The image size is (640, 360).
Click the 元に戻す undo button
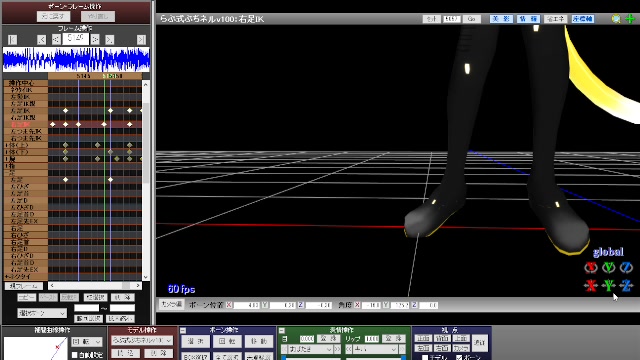(x=53, y=16)
